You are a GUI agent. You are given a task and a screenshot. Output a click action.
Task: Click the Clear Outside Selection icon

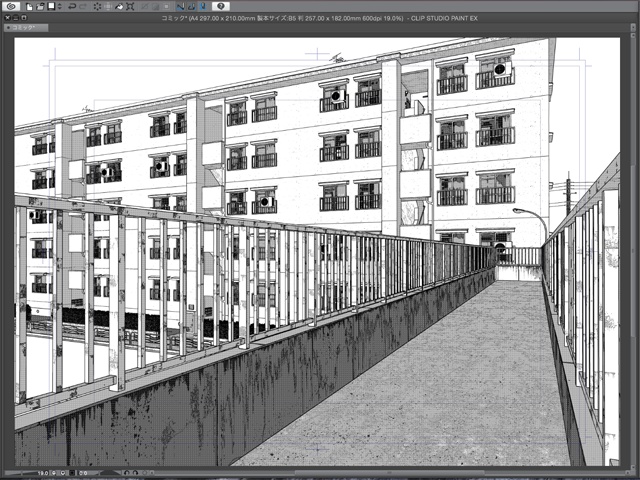tap(108, 6)
